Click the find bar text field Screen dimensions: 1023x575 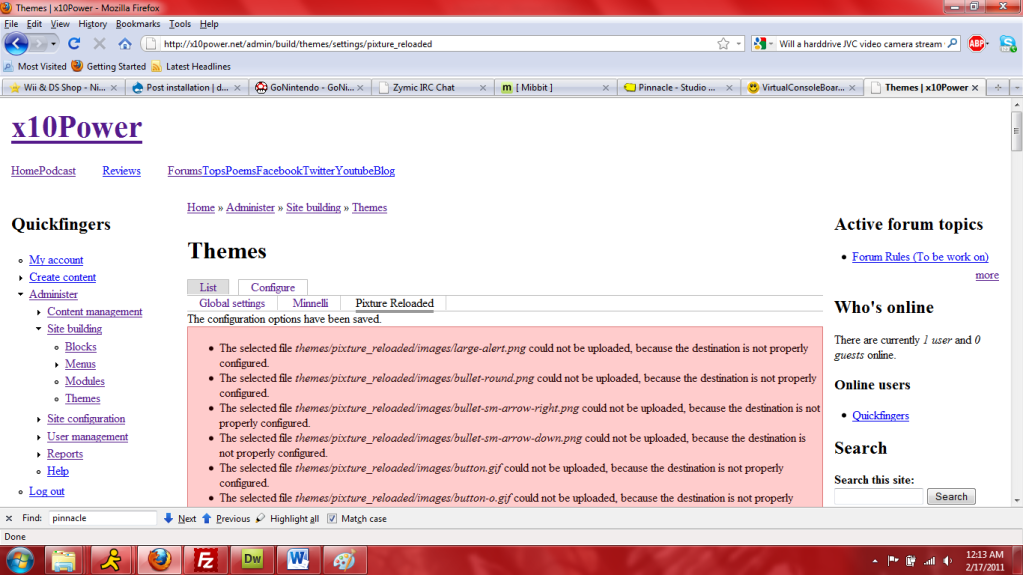click(102, 518)
